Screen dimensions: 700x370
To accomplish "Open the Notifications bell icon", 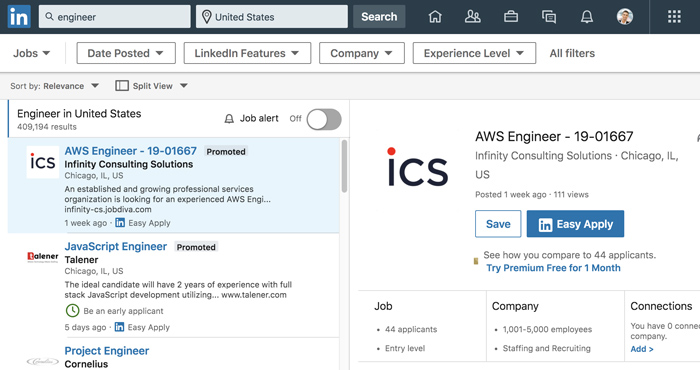I will [587, 17].
